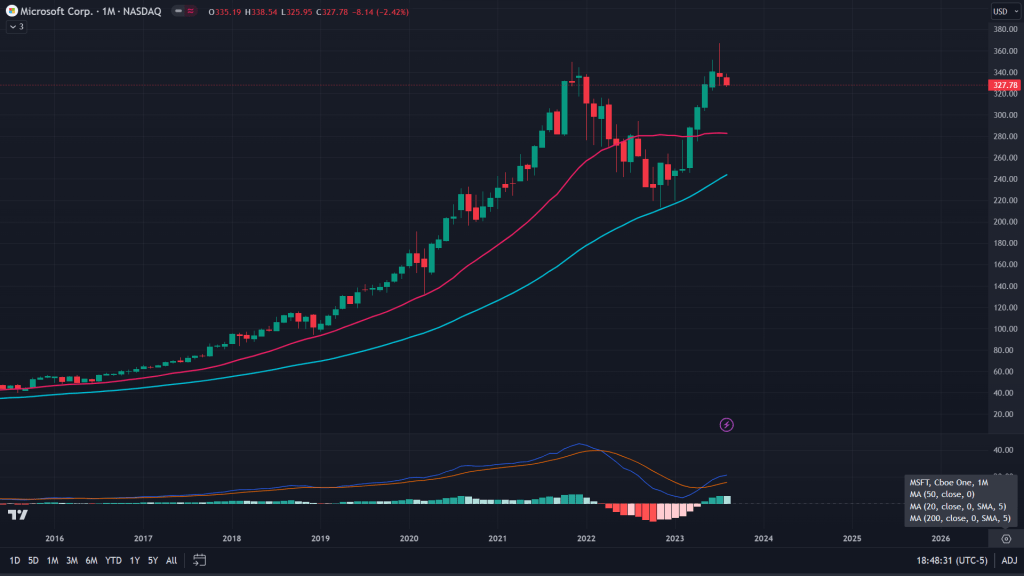Click the Microsoft logo symbol icon
1024x576 pixels.
pos(10,11)
